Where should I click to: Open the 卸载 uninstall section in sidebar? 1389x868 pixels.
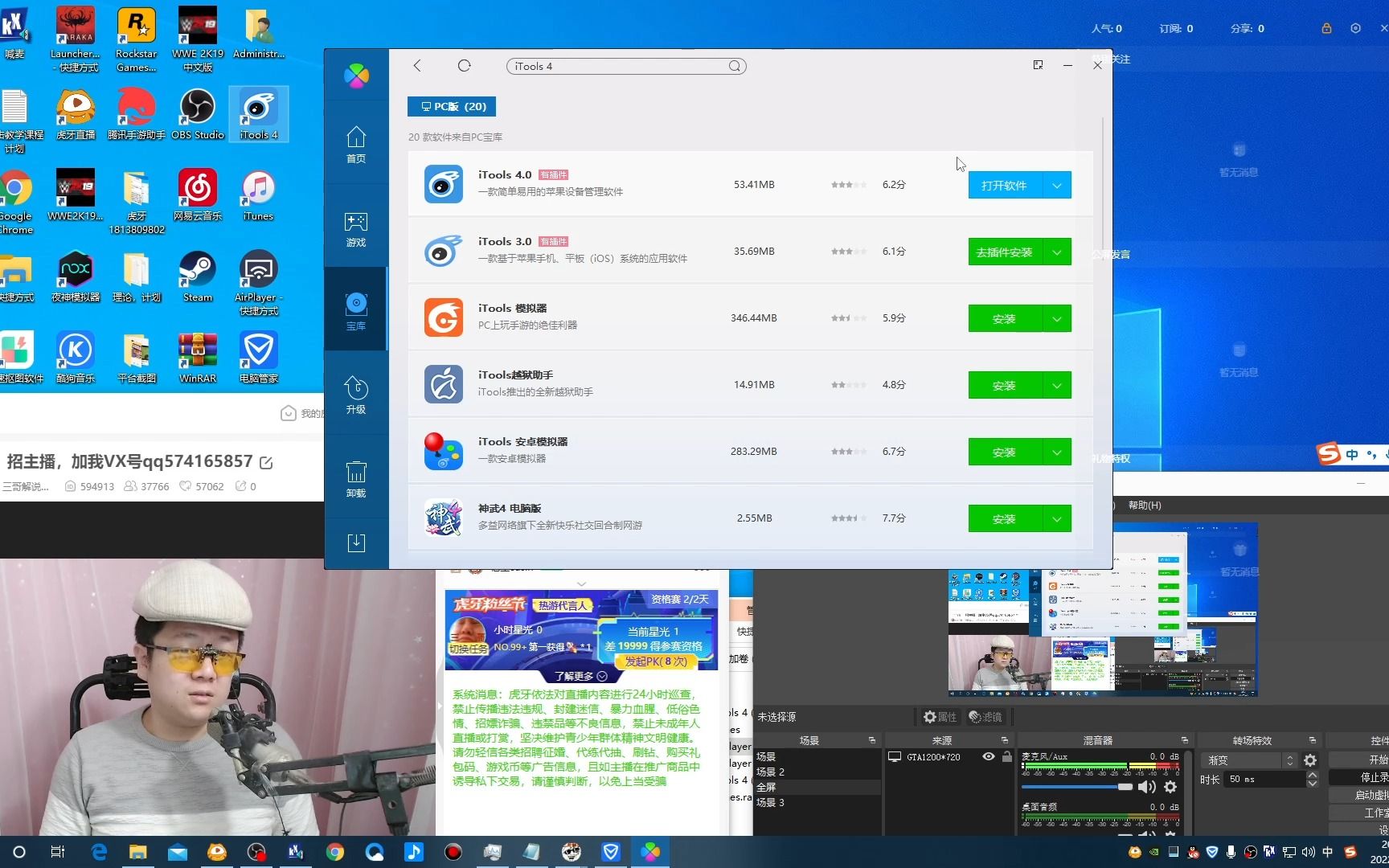pos(356,479)
